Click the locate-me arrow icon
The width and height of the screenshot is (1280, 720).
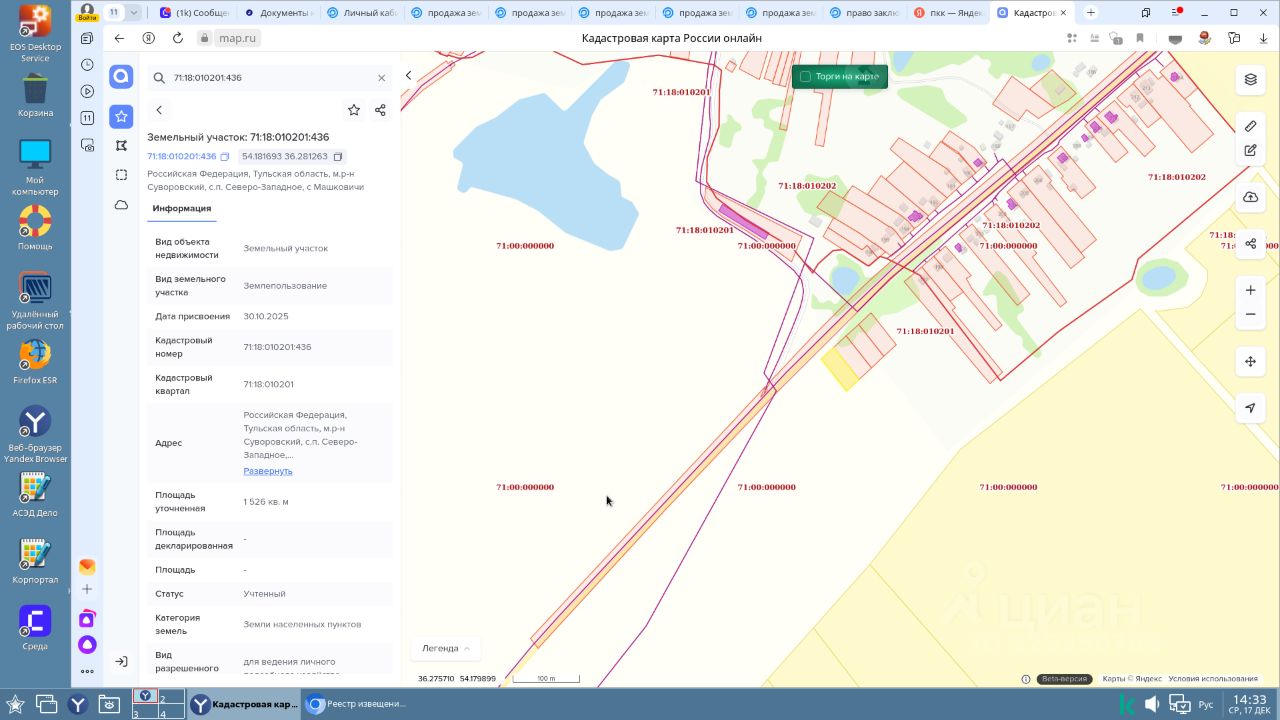pyautogui.click(x=1250, y=408)
